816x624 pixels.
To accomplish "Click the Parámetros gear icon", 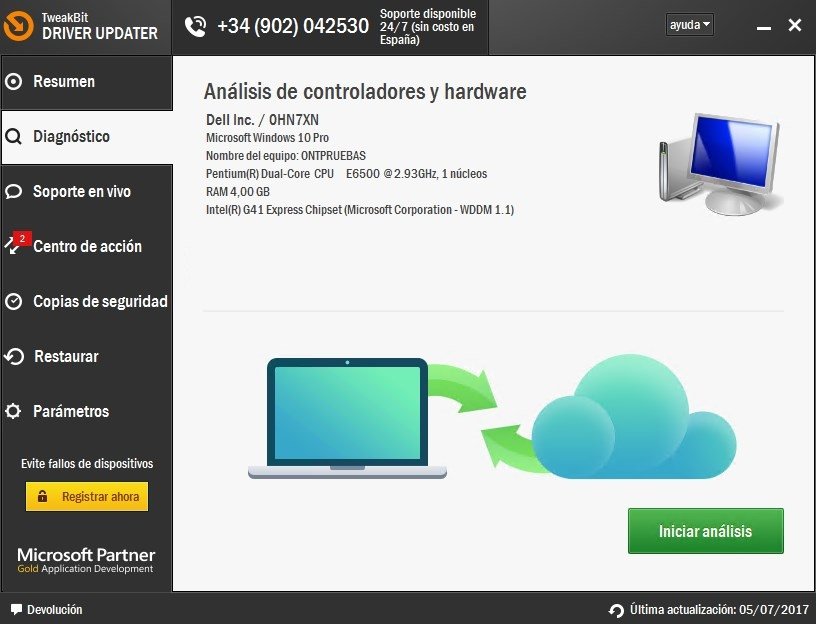I will point(13,411).
